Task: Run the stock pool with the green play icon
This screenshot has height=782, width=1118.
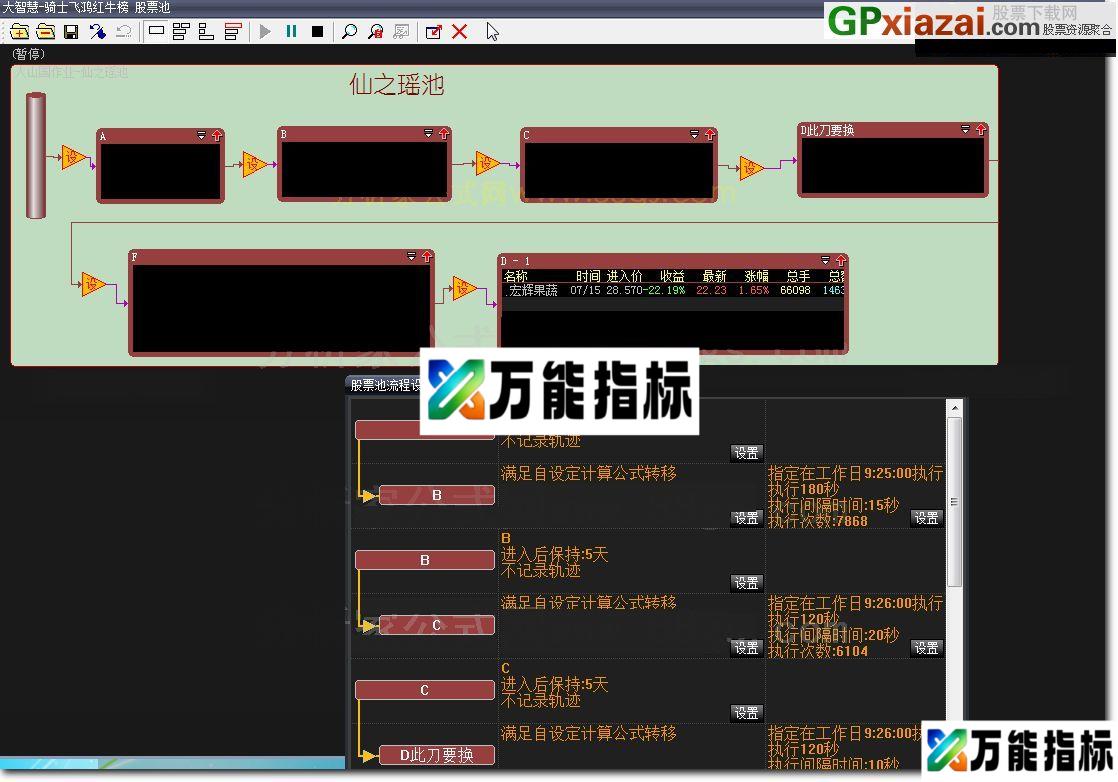Action: (x=265, y=31)
